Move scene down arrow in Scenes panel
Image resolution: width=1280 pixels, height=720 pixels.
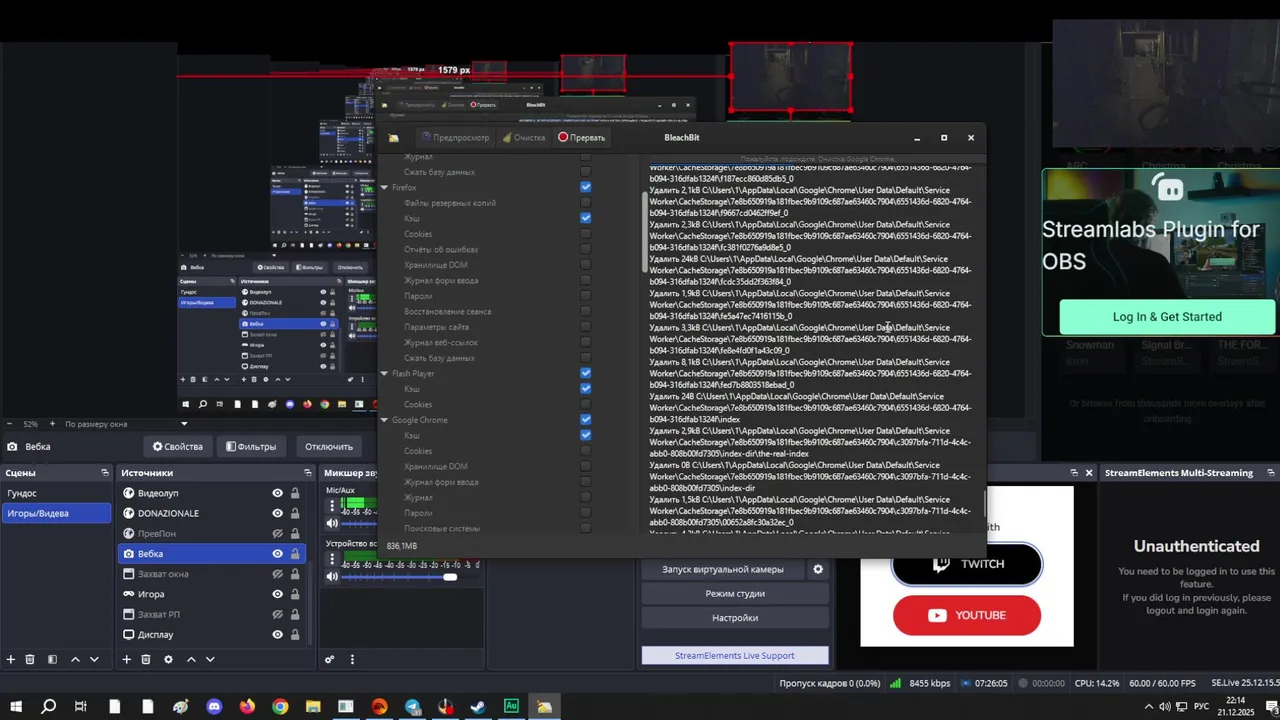[94, 659]
